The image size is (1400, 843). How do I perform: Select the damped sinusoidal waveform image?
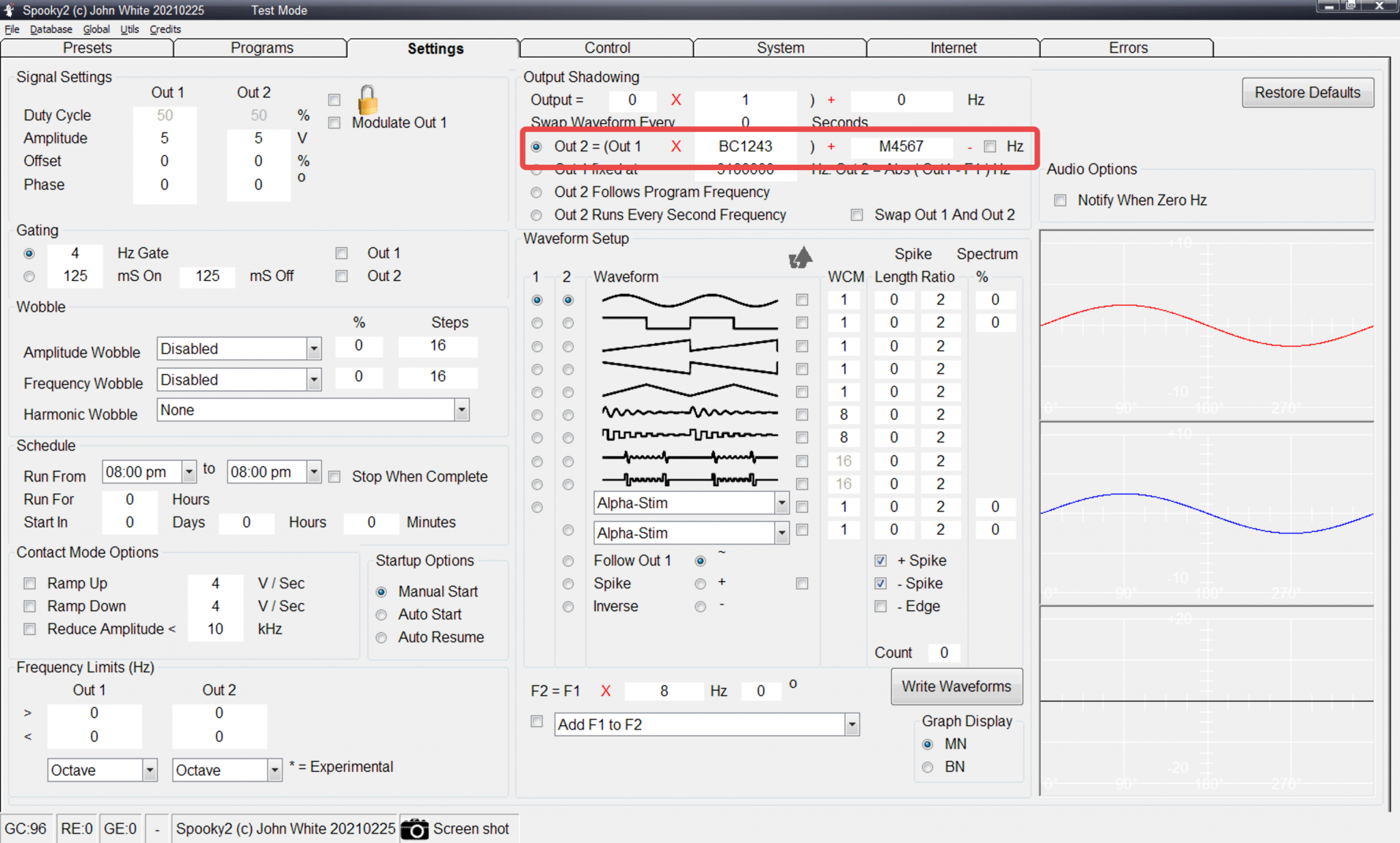689,414
